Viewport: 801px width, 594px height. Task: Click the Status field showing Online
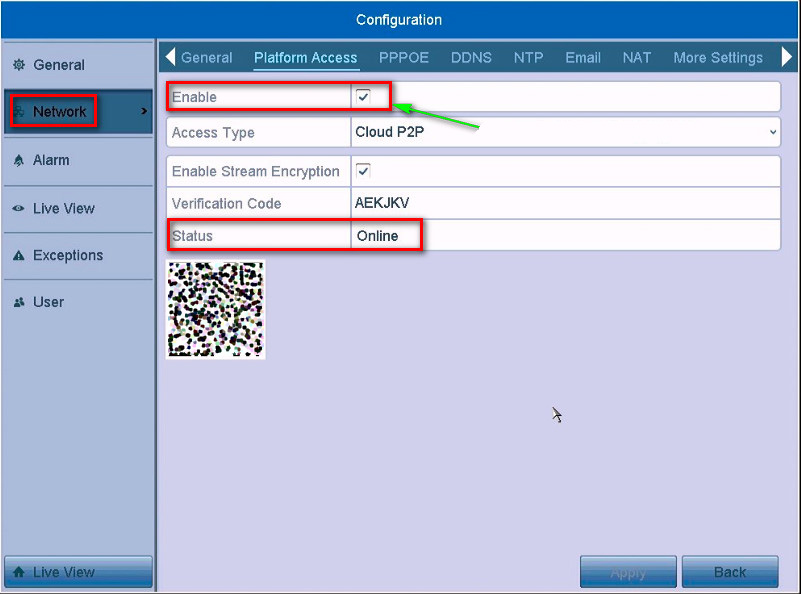click(566, 235)
